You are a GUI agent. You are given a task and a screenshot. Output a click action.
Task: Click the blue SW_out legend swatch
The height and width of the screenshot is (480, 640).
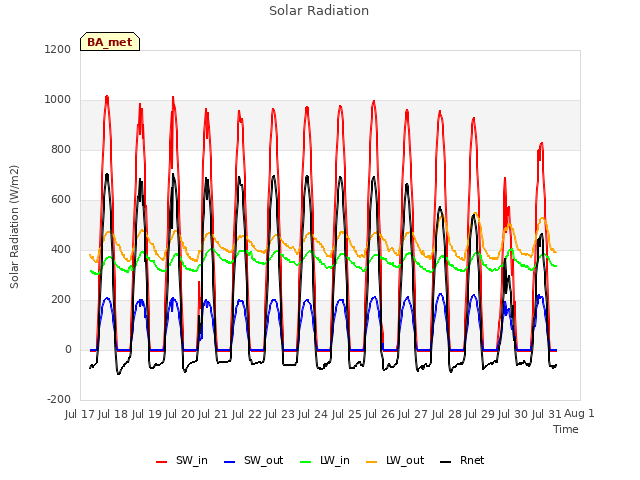point(230,462)
